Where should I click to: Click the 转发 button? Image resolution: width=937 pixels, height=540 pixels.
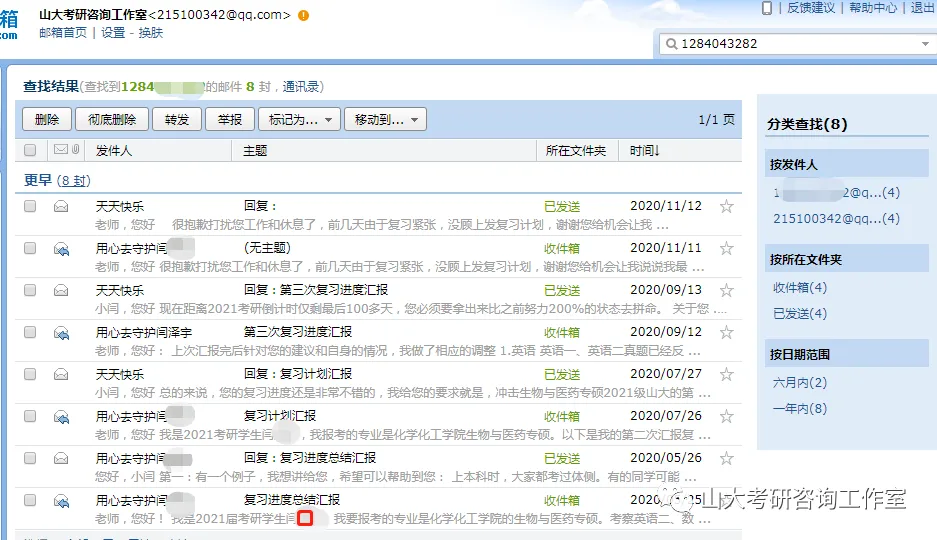pos(177,119)
